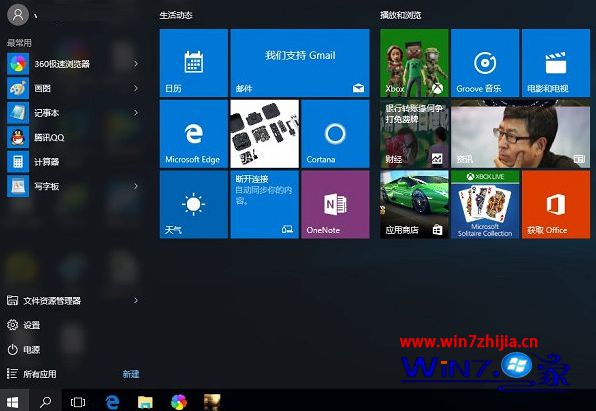596x411 pixels.
Task: Click the 生活动态 group header
Action: tap(176, 15)
